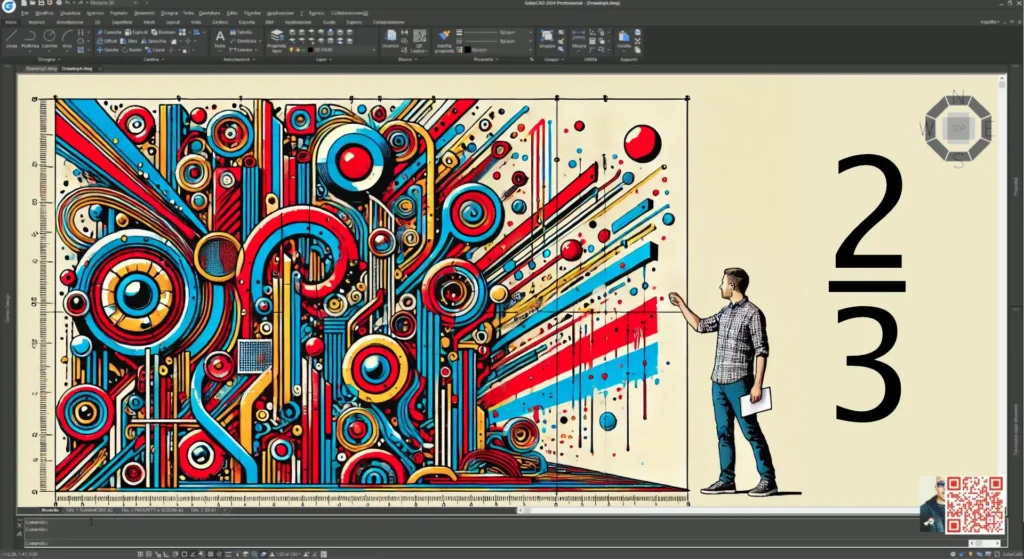Select the Polilinea tool
Image resolution: width=1024 pixels, height=559 pixels.
click(x=30, y=39)
